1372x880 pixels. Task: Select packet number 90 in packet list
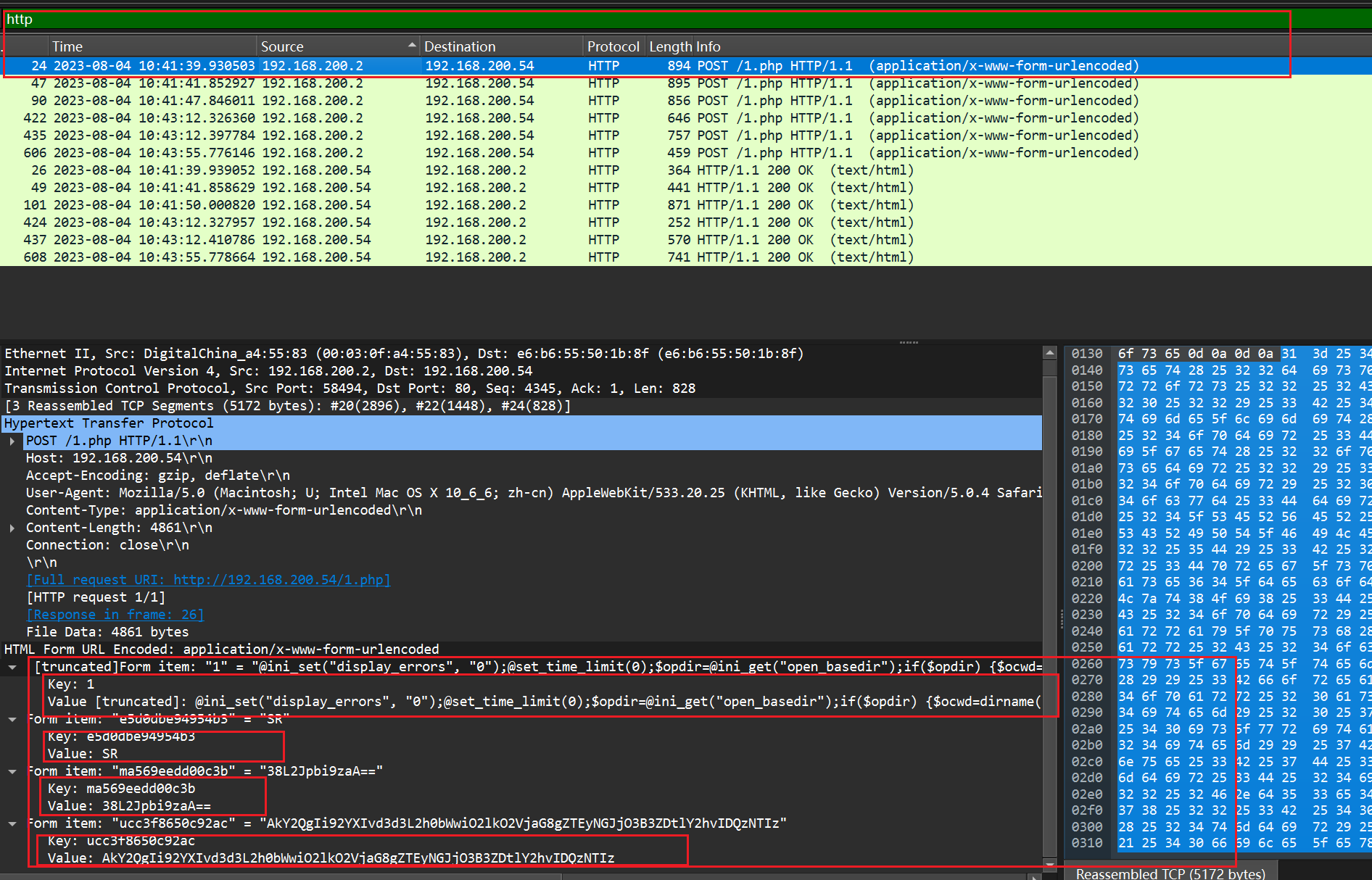click(686, 101)
